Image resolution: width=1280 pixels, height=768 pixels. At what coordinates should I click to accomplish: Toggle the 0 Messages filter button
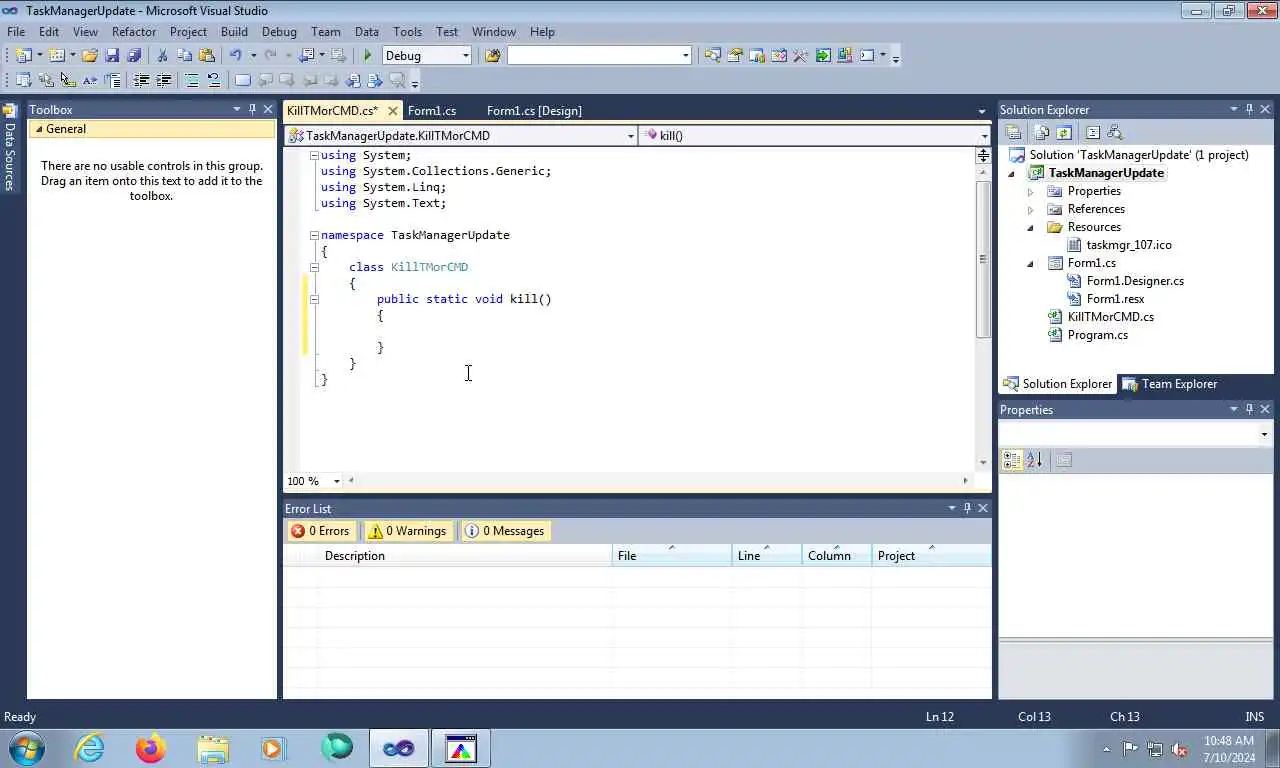(505, 531)
